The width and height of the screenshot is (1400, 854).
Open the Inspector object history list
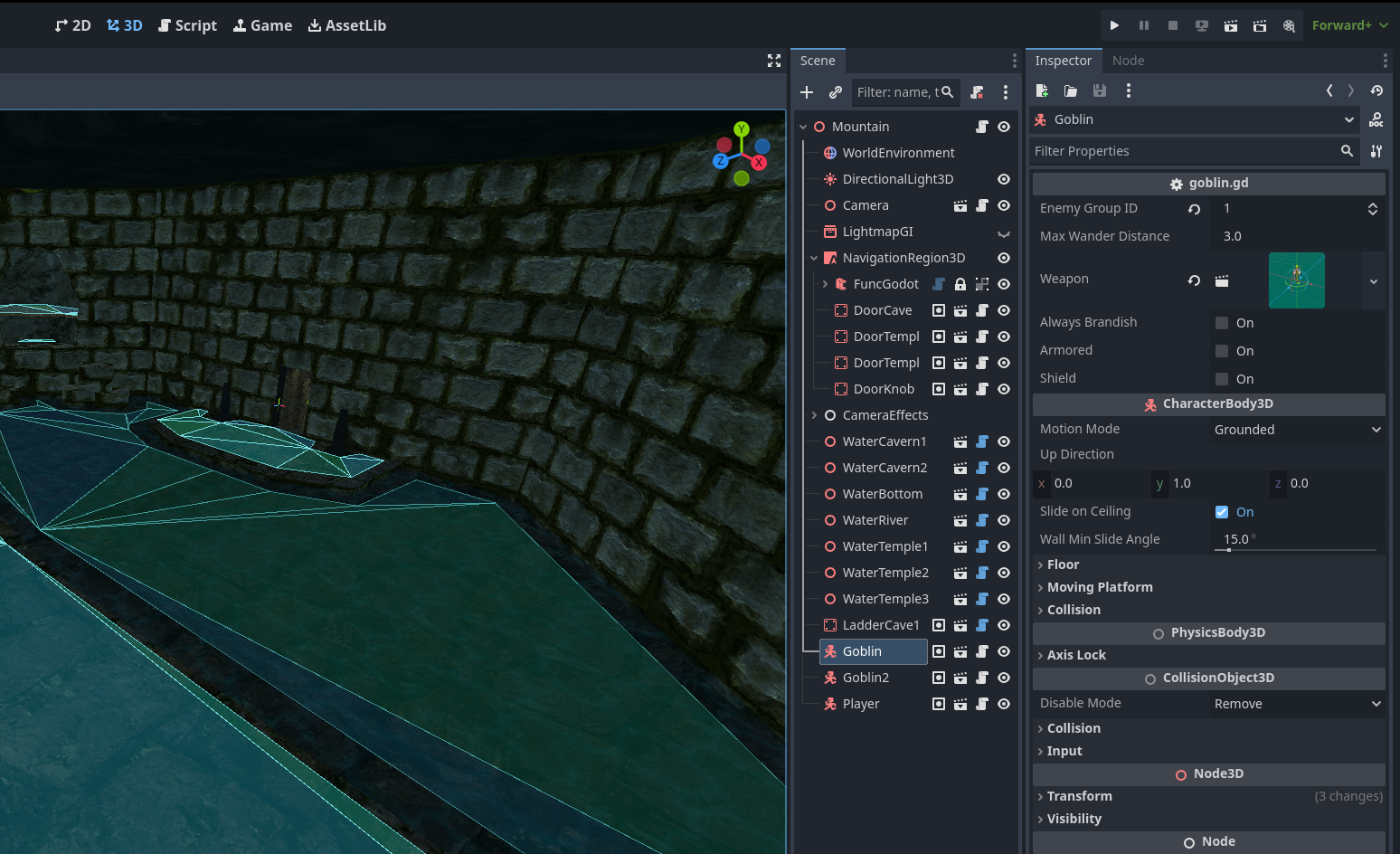click(x=1376, y=90)
